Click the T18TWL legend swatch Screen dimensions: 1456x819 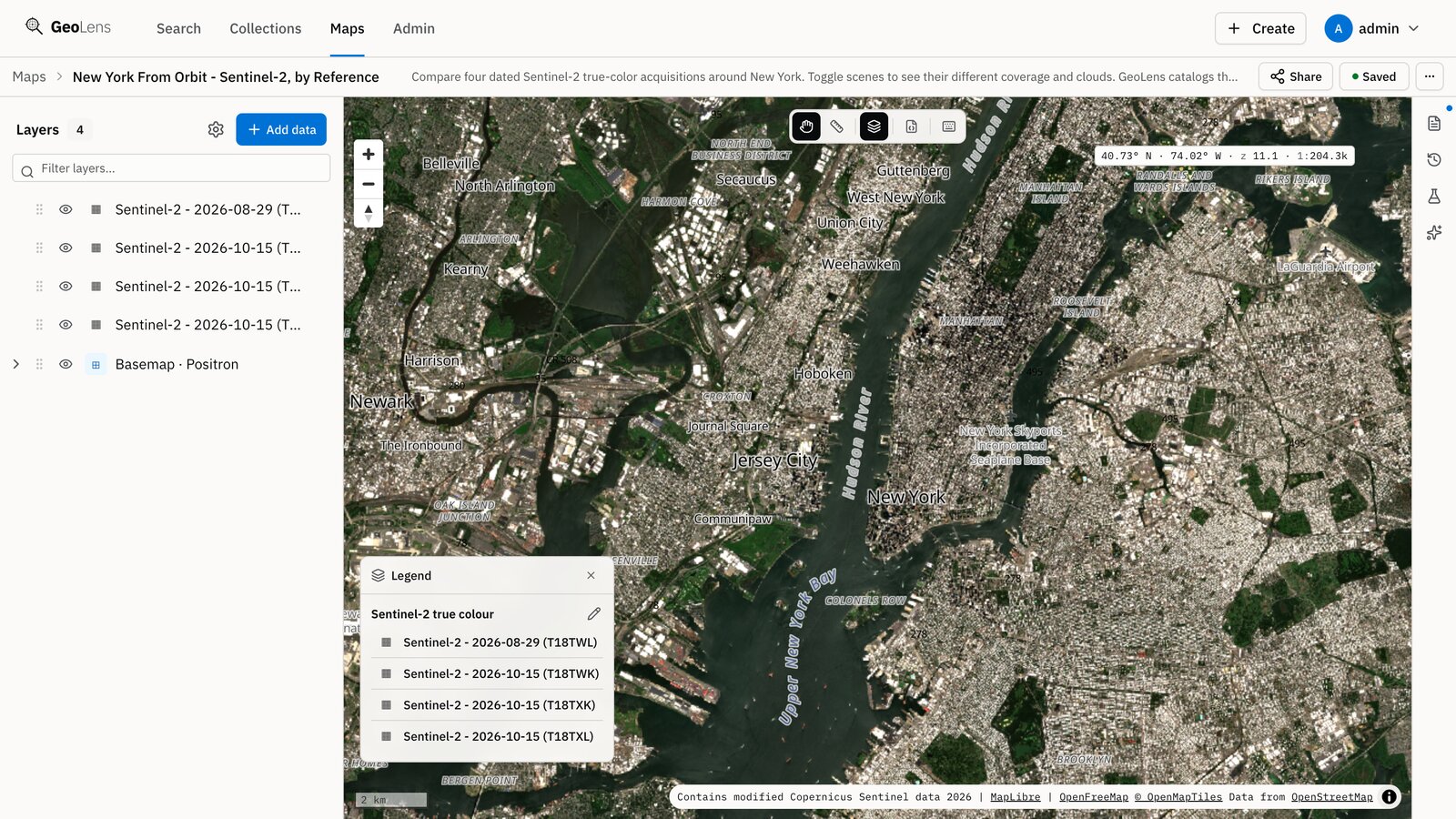pyautogui.click(x=386, y=642)
